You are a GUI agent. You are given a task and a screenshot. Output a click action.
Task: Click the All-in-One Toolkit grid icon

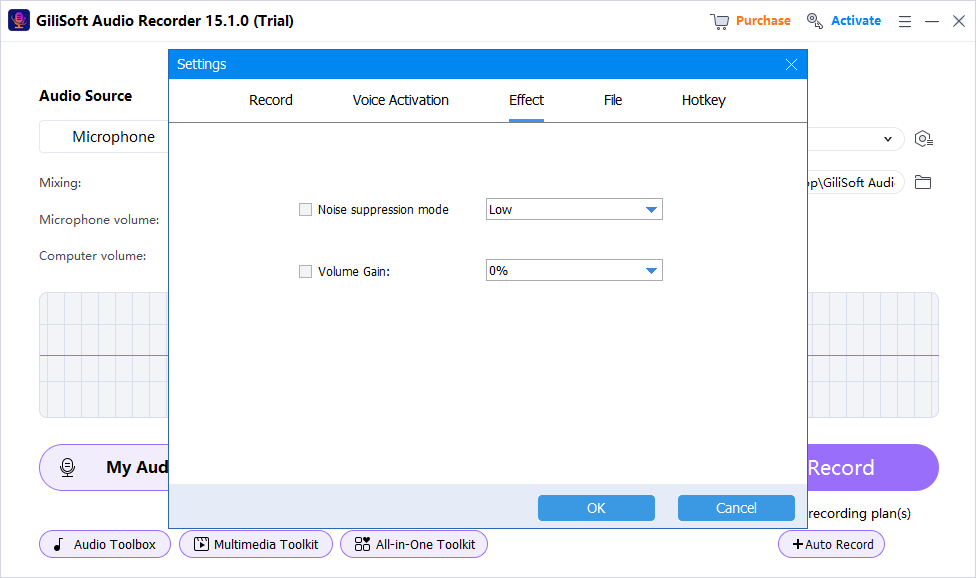[x=362, y=544]
